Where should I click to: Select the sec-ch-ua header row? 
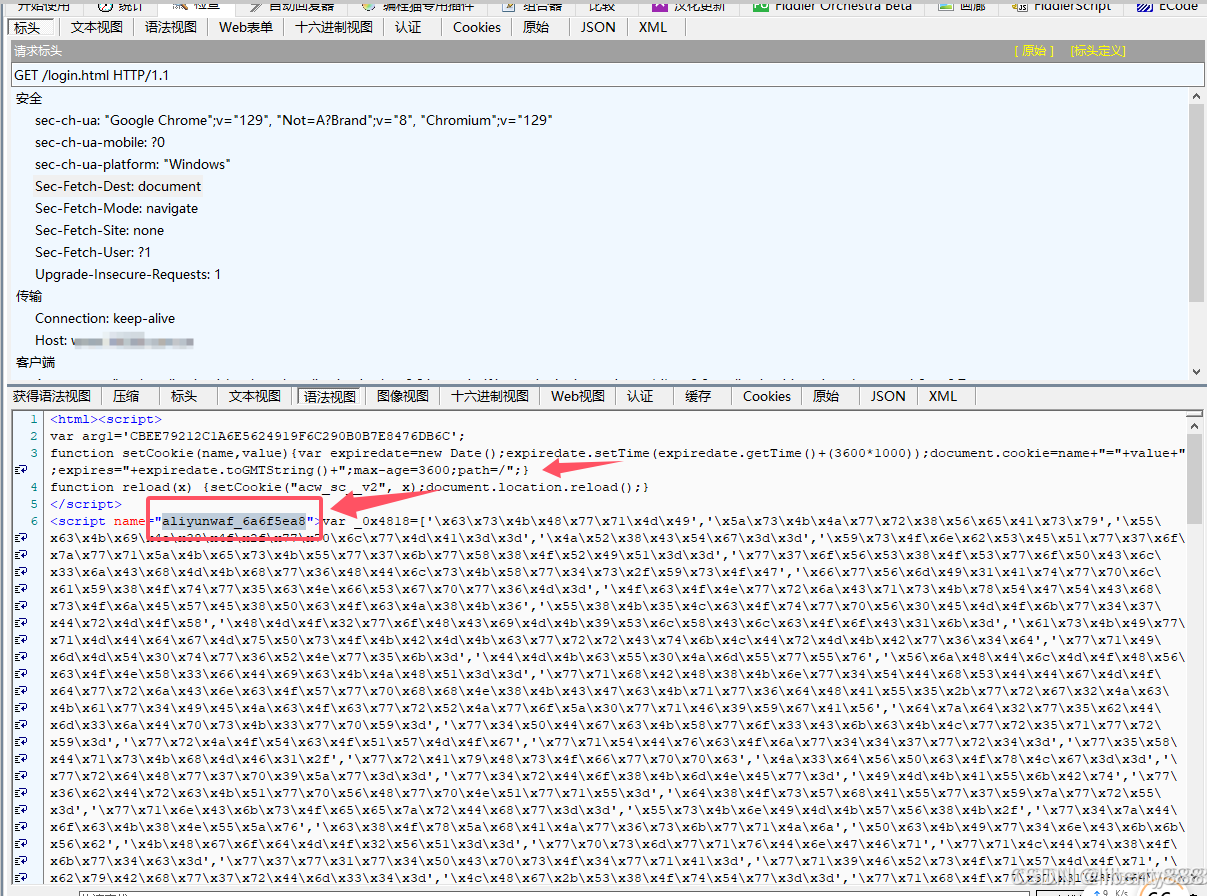(294, 120)
